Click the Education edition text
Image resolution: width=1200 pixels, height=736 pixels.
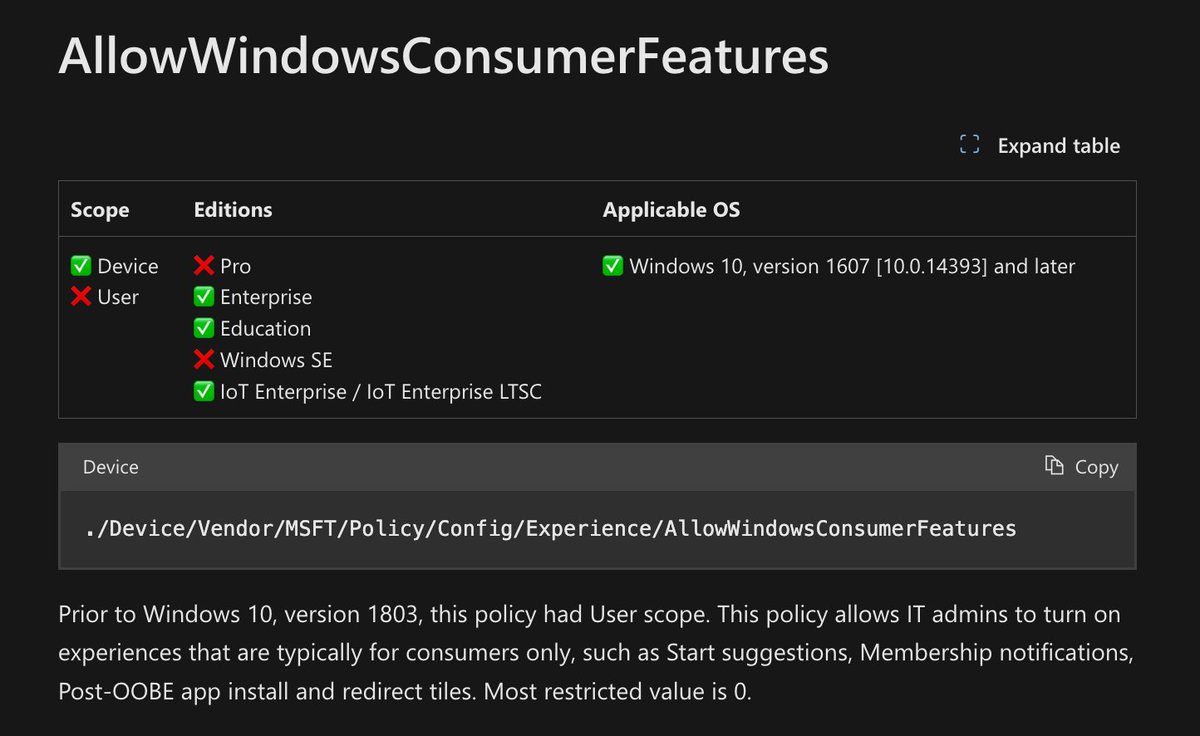265,328
